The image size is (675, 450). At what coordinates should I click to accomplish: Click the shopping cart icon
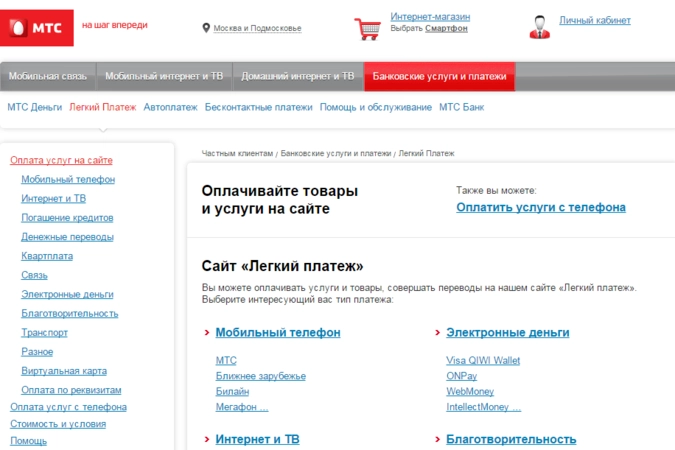coord(367,27)
